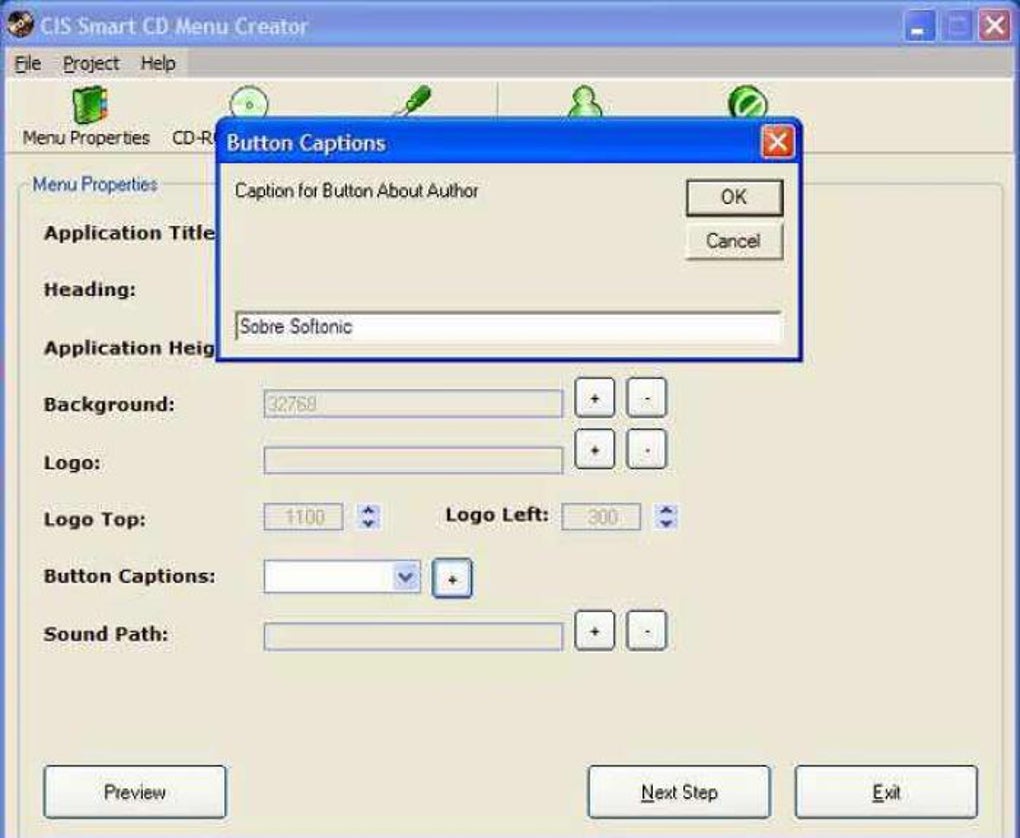Decrease Logo Left with the down spinner arrow
1020x838 pixels.
(x=668, y=523)
